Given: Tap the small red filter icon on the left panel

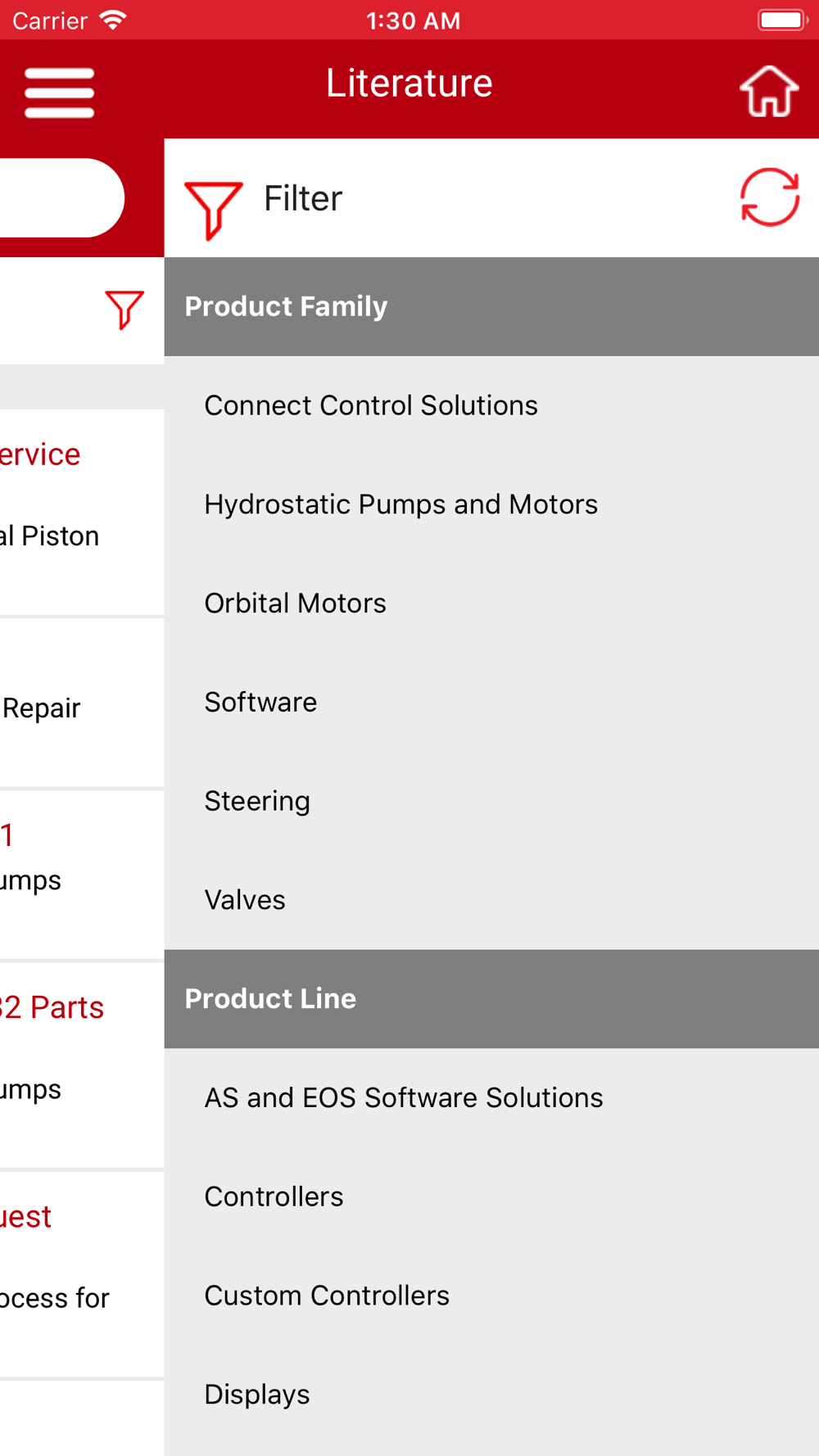Looking at the screenshot, I should click(124, 310).
